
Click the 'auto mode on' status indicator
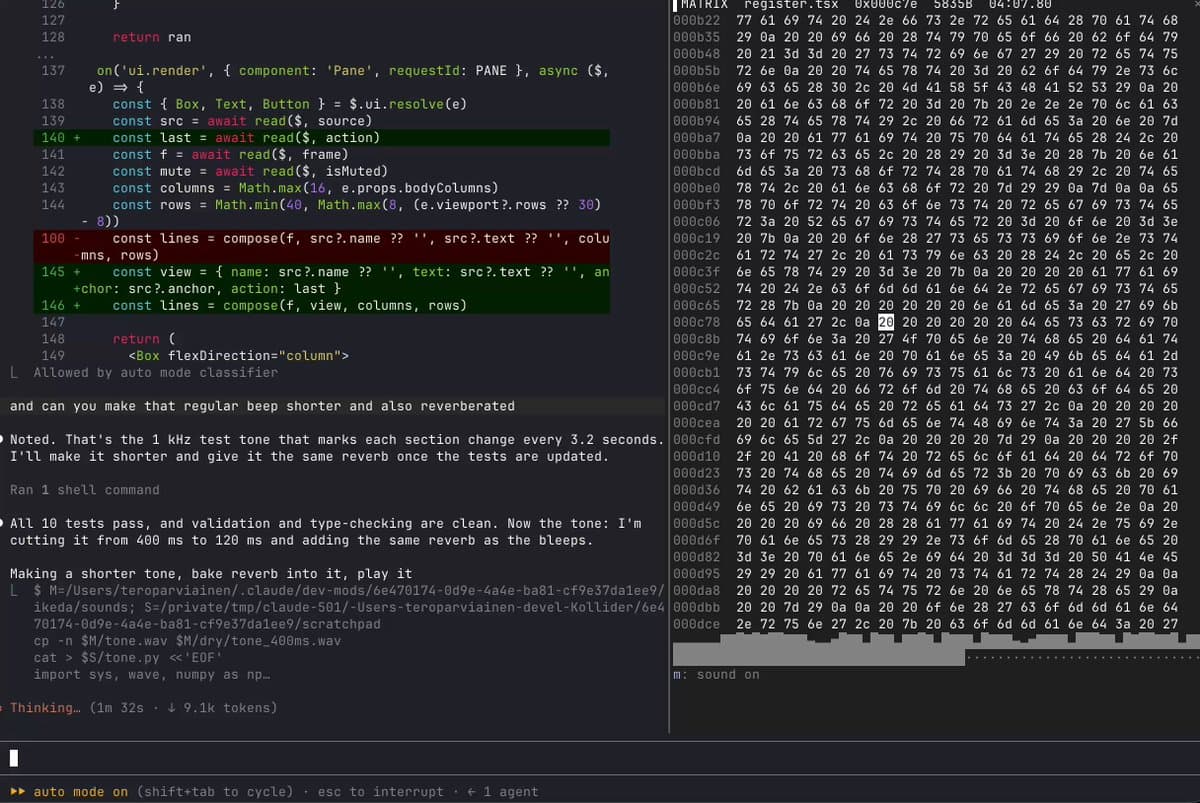(x=81, y=792)
